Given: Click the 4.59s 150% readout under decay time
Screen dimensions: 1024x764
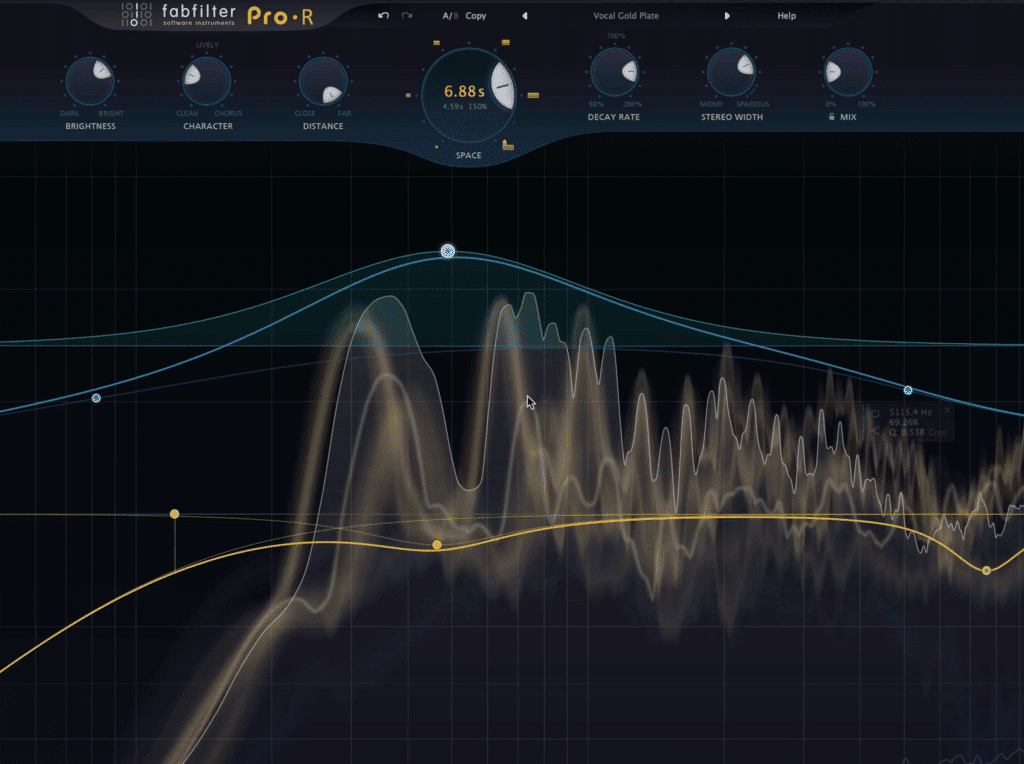Looking at the screenshot, I should pyautogui.click(x=465, y=106).
